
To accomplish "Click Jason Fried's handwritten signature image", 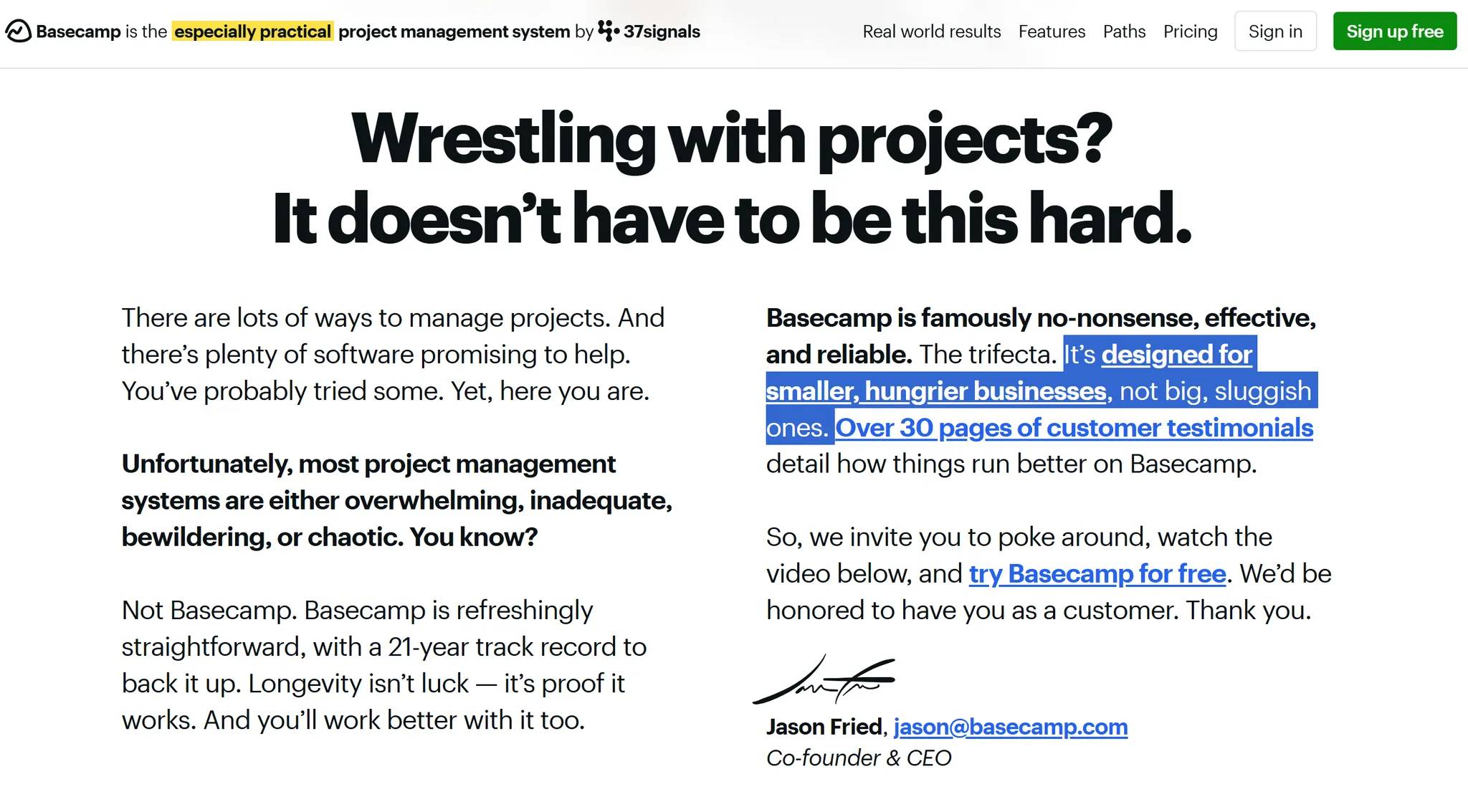I will pos(824,679).
